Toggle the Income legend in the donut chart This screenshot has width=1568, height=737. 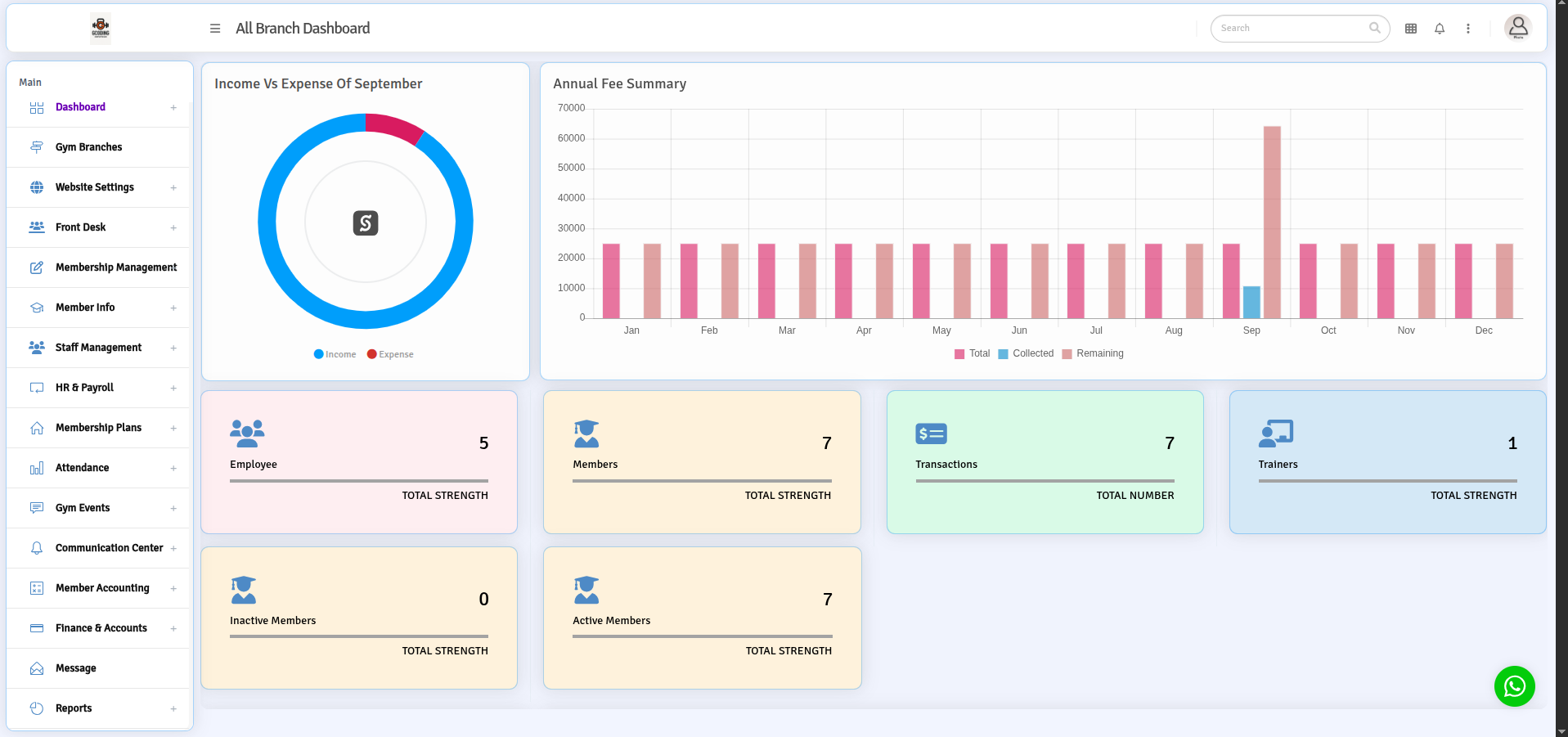pos(335,353)
